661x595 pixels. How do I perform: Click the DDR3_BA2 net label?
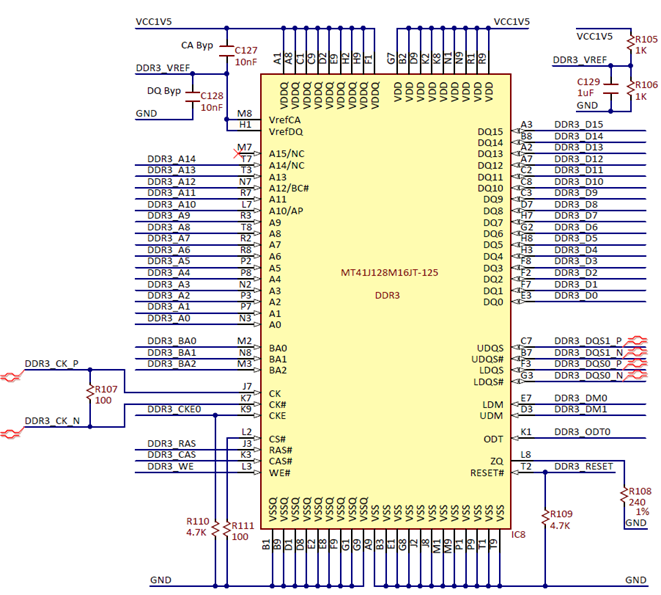point(172,363)
